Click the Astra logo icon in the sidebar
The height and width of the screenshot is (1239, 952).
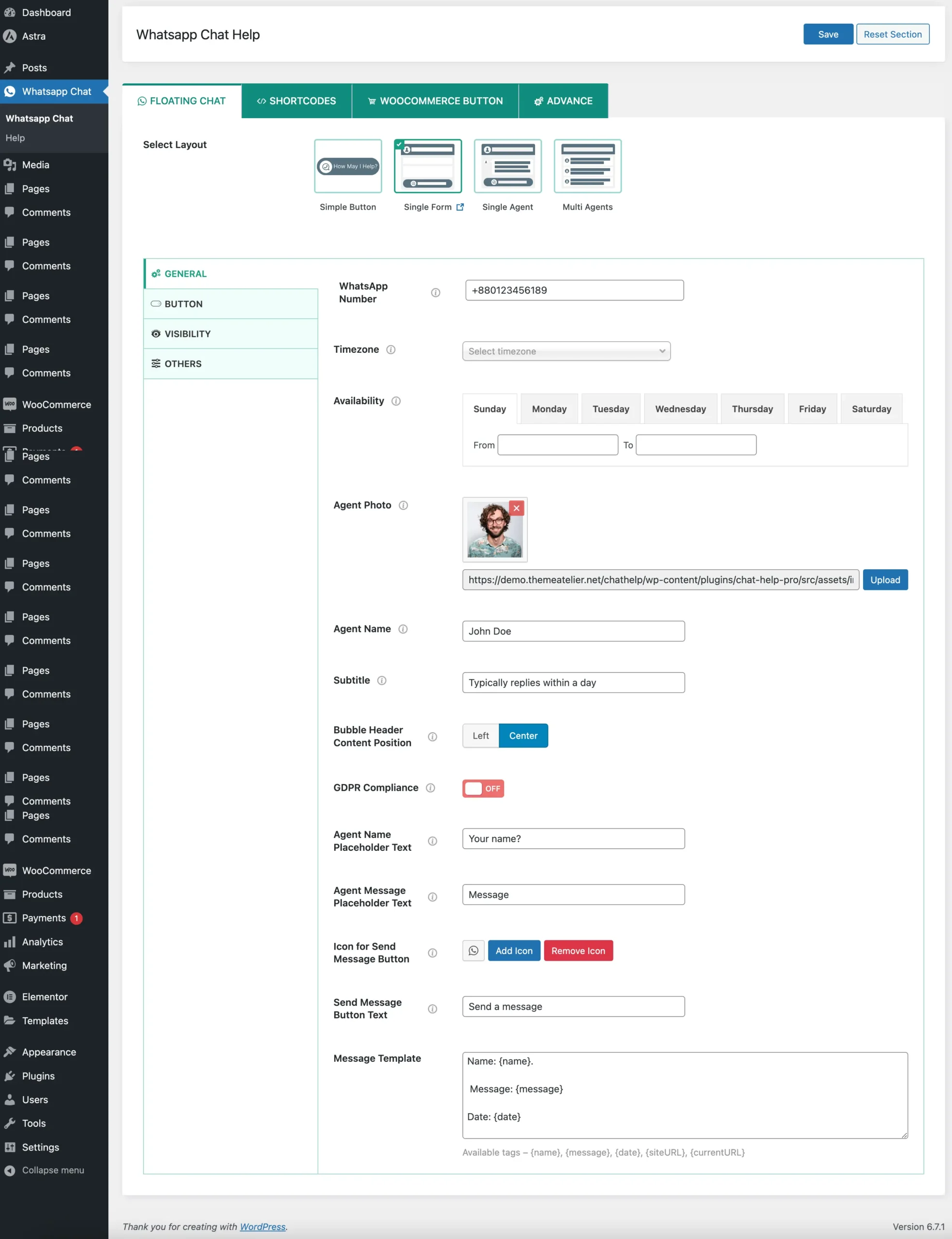pos(10,36)
